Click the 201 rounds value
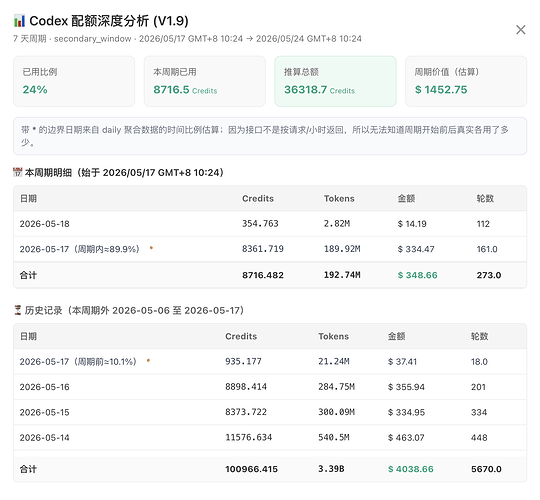This screenshot has width=540, height=500. click(478, 387)
